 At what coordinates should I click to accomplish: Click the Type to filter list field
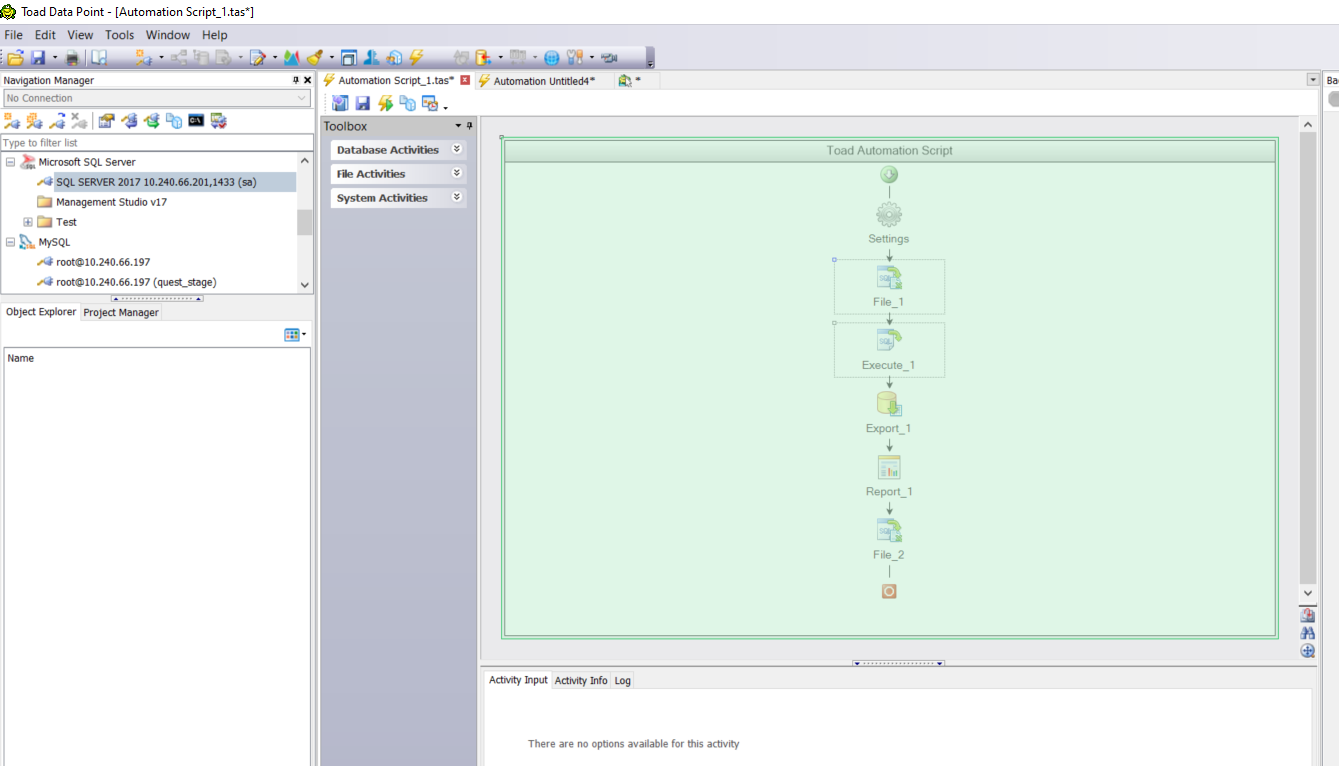point(157,143)
